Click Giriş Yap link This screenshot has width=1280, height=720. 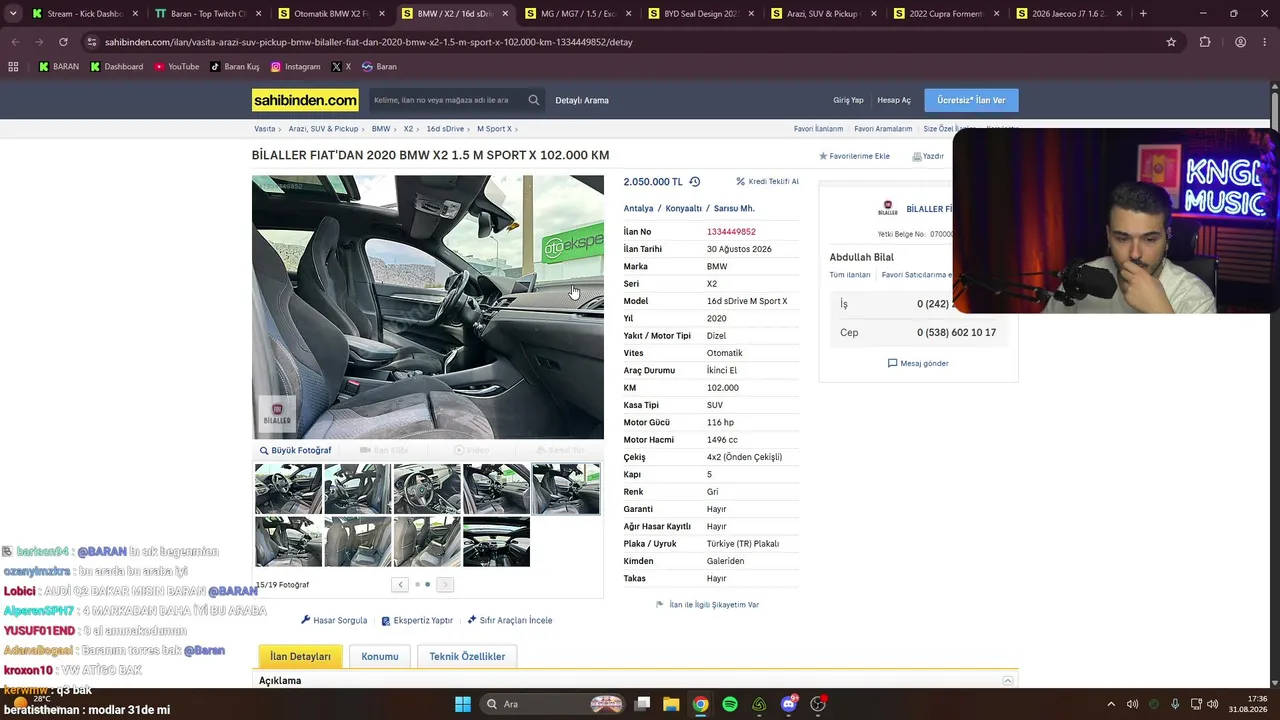click(848, 100)
